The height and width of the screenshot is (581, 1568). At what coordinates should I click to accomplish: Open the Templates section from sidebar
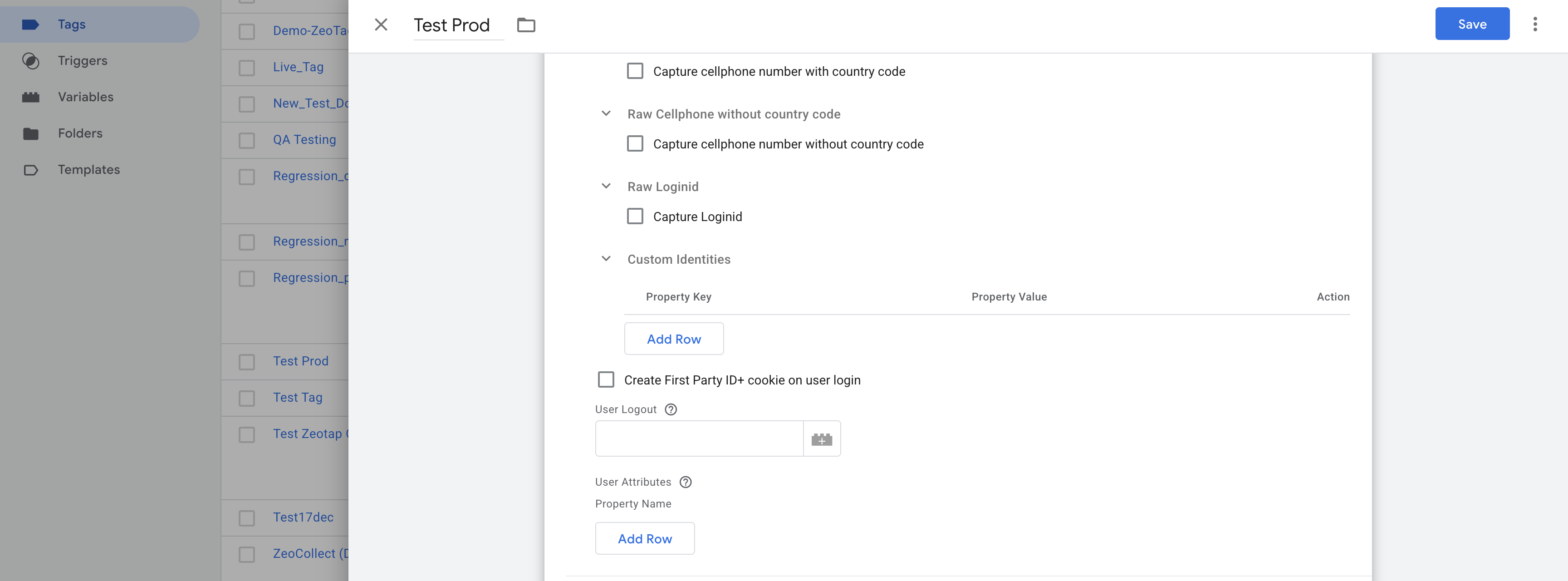tap(89, 169)
